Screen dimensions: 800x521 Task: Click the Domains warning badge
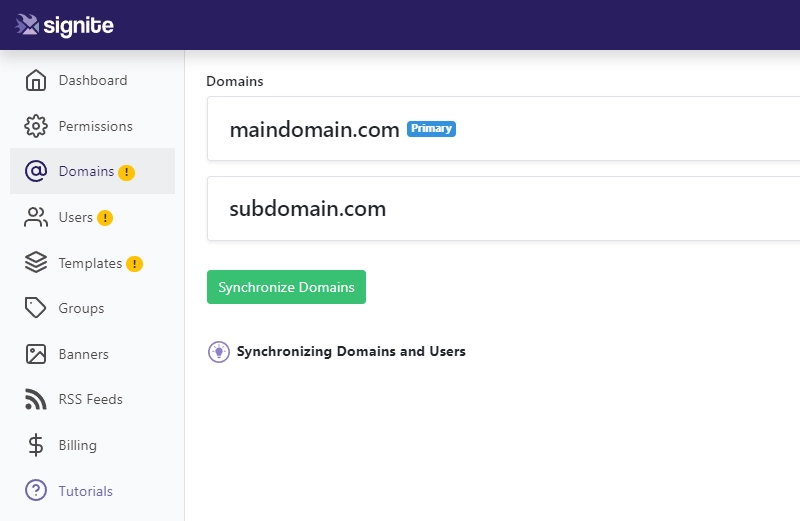(x=127, y=172)
